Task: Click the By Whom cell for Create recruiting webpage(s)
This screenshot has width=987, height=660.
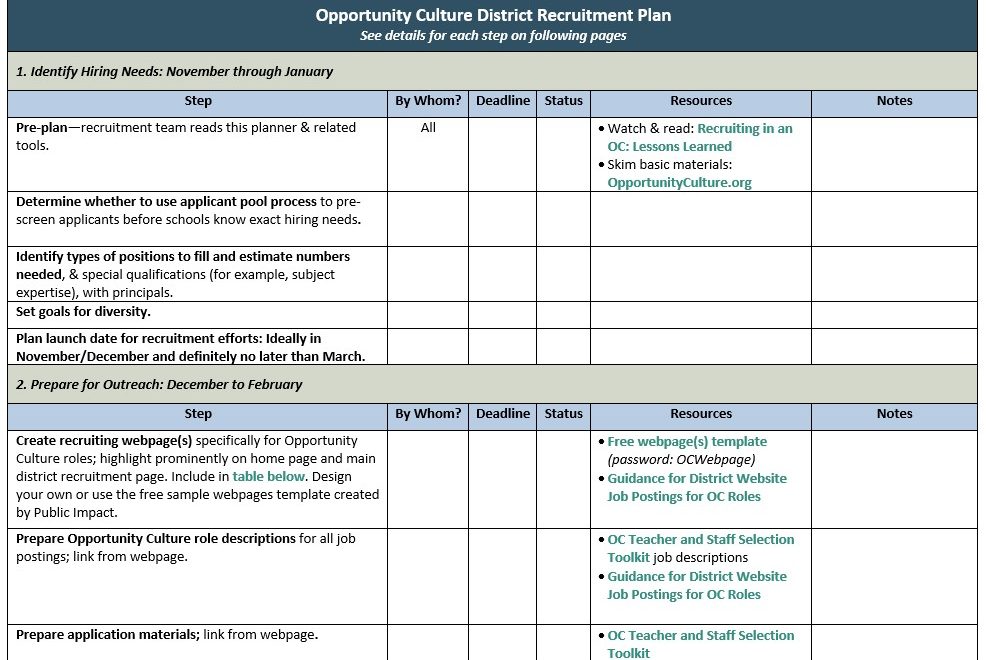Action: (428, 479)
